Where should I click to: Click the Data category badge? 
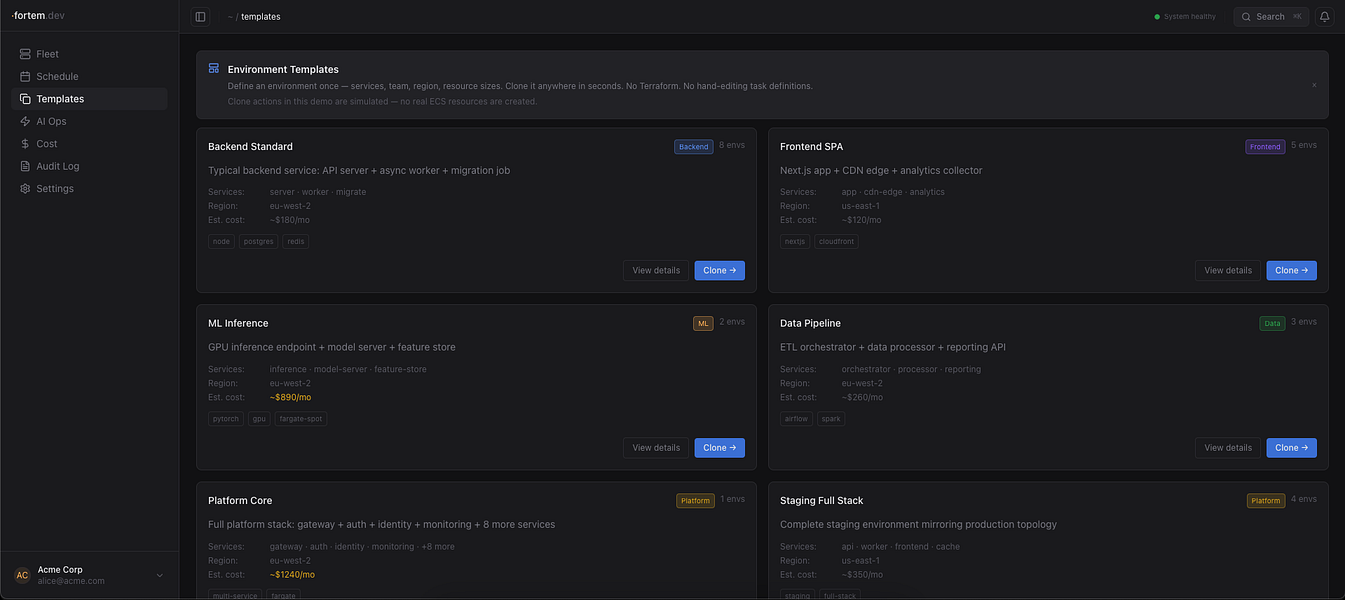(x=1272, y=323)
